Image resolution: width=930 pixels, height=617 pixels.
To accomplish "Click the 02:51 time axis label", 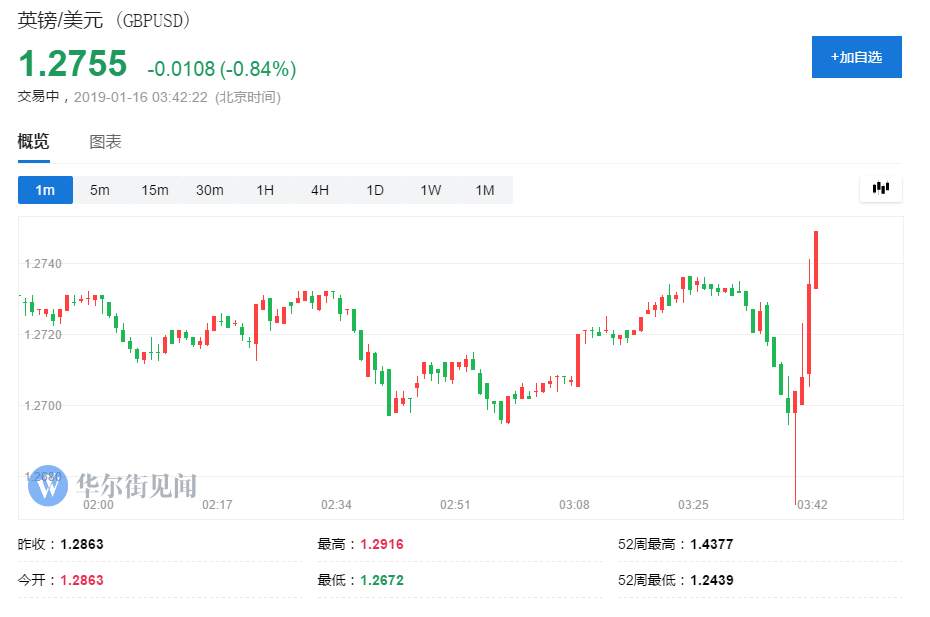I will pyautogui.click(x=455, y=505).
